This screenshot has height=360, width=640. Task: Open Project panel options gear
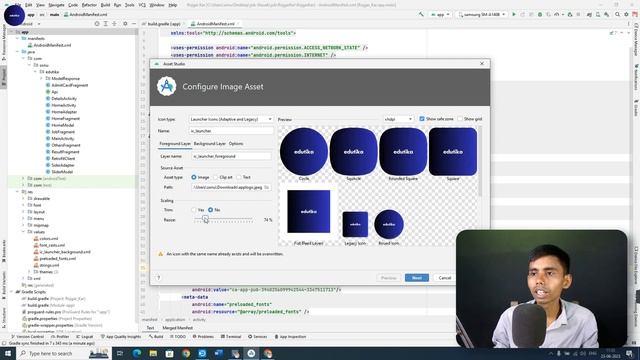(125, 24)
